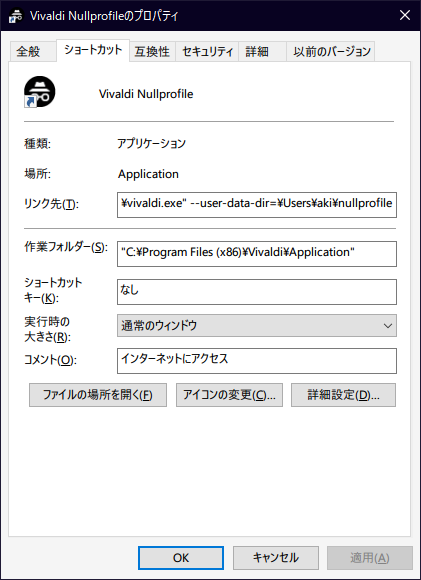Click the Vivaldi Nullprofile name text
The width and height of the screenshot is (421, 580).
146,94
